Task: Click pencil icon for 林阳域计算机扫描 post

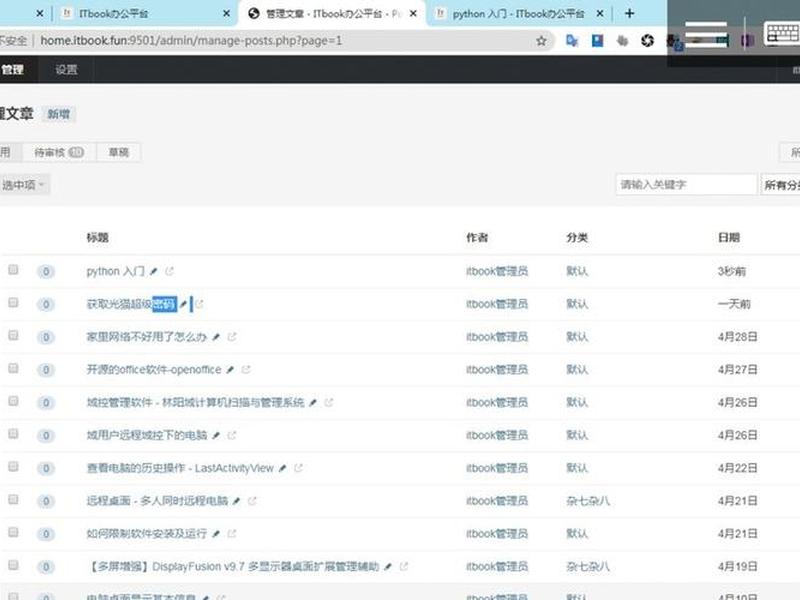Action: (x=313, y=403)
